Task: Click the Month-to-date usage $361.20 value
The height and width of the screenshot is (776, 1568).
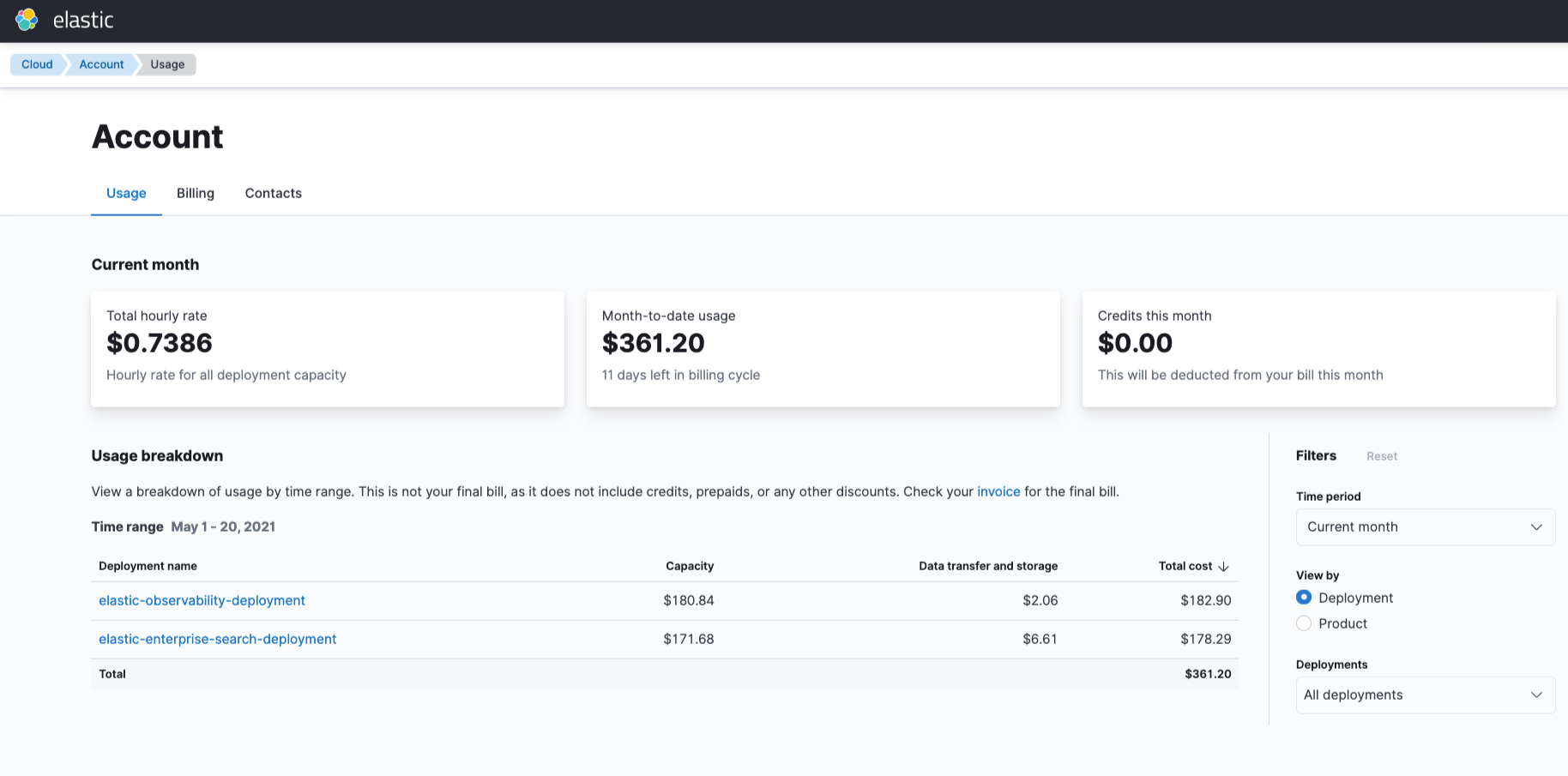Action: point(654,343)
